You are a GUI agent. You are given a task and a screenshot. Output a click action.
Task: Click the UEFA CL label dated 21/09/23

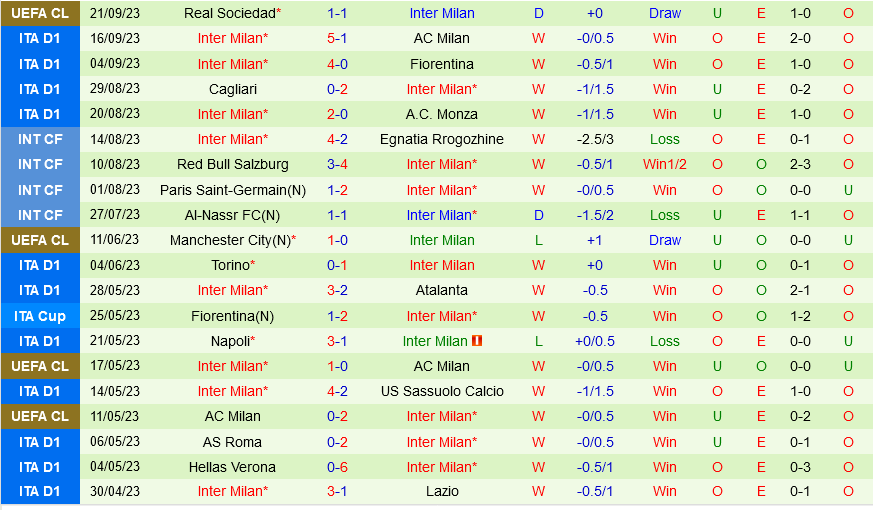(x=40, y=13)
